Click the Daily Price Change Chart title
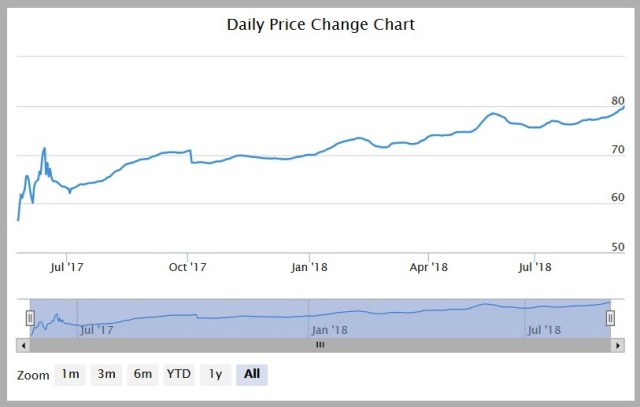Screen dimensions: 640x407 pos(320,24)
